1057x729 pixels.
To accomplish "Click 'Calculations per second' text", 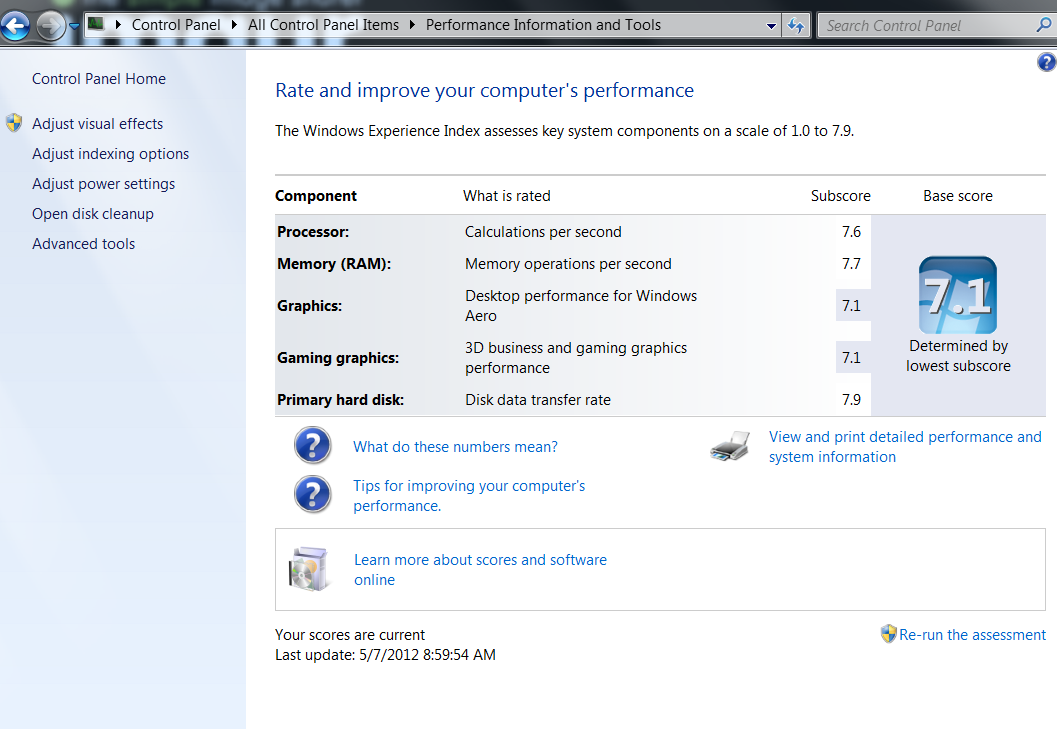I will [543, 232].
